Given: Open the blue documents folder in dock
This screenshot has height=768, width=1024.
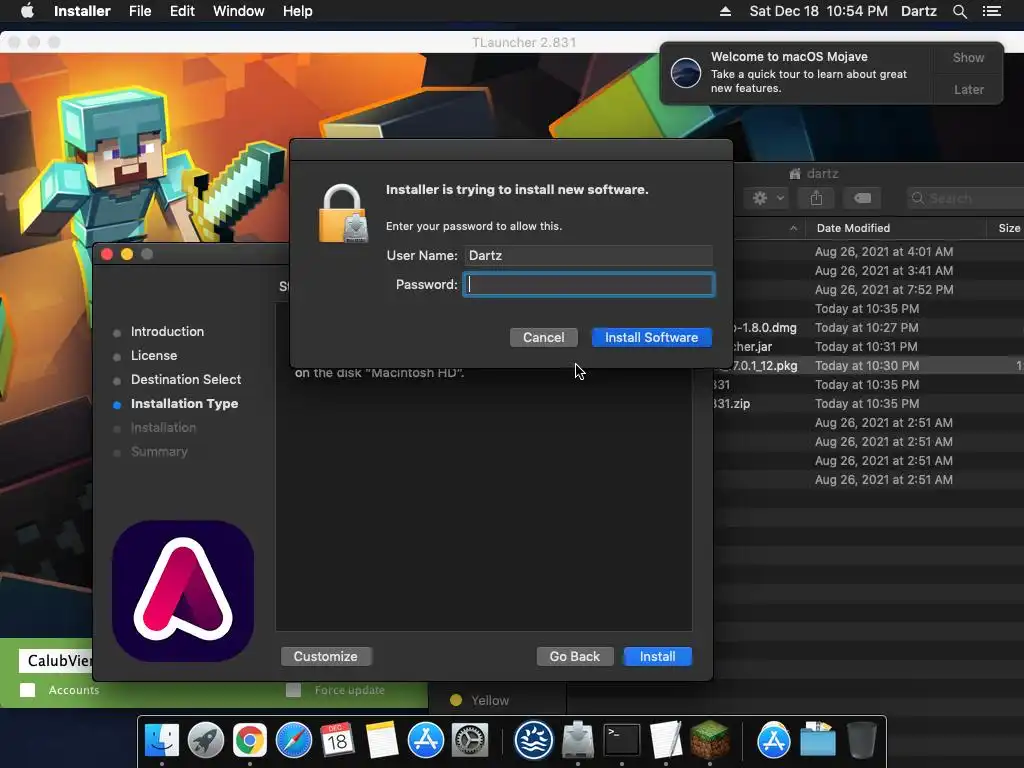Looking at the screenshot, I should [818, 741].
